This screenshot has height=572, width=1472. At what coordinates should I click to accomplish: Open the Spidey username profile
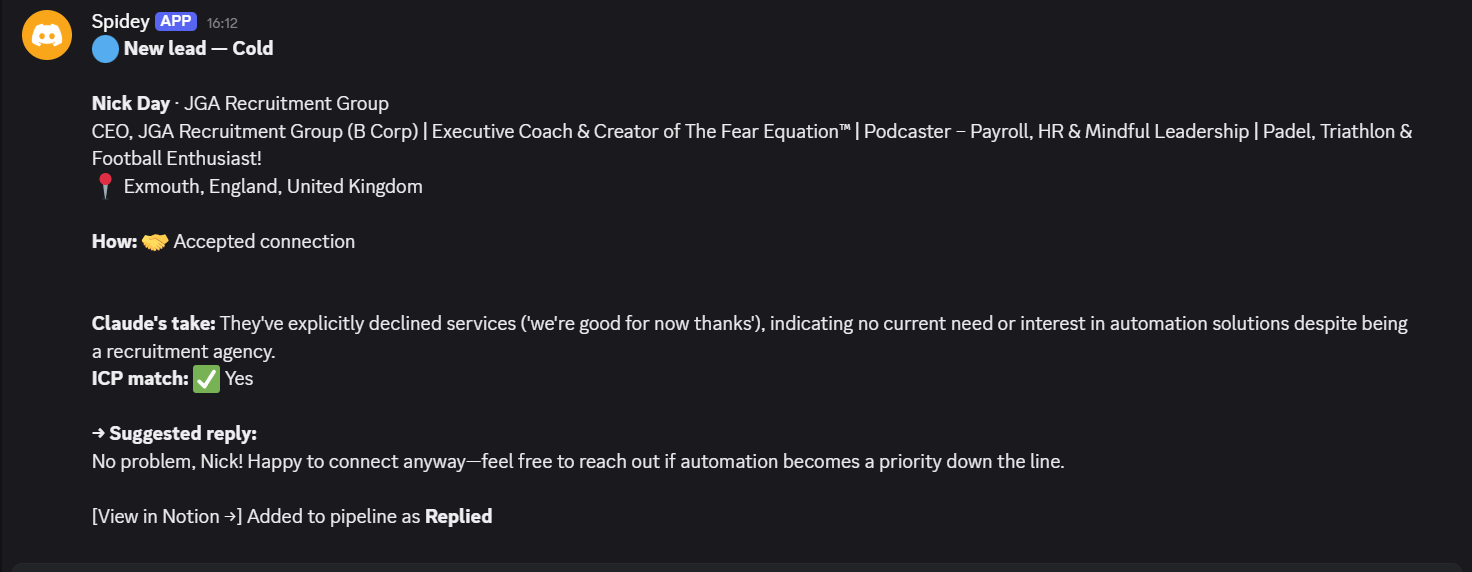[x=120, y=22]
